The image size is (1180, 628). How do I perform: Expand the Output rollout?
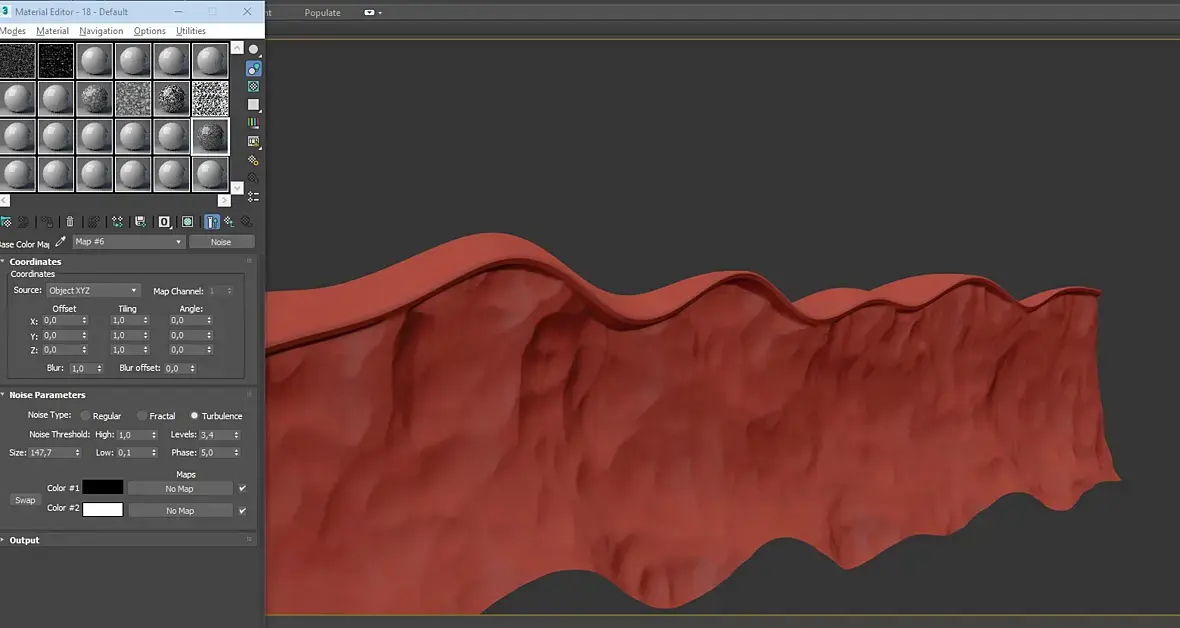pyautogui.click(x=25, y=540)
